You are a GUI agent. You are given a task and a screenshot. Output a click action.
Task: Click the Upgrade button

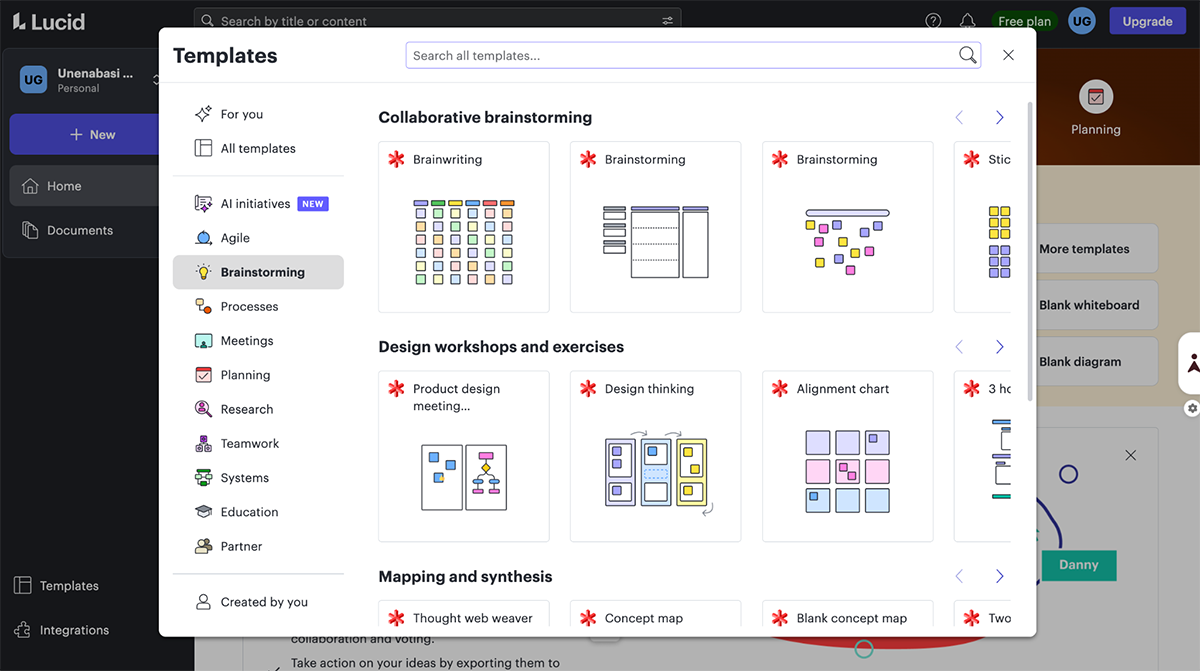tap(1147, 20)
